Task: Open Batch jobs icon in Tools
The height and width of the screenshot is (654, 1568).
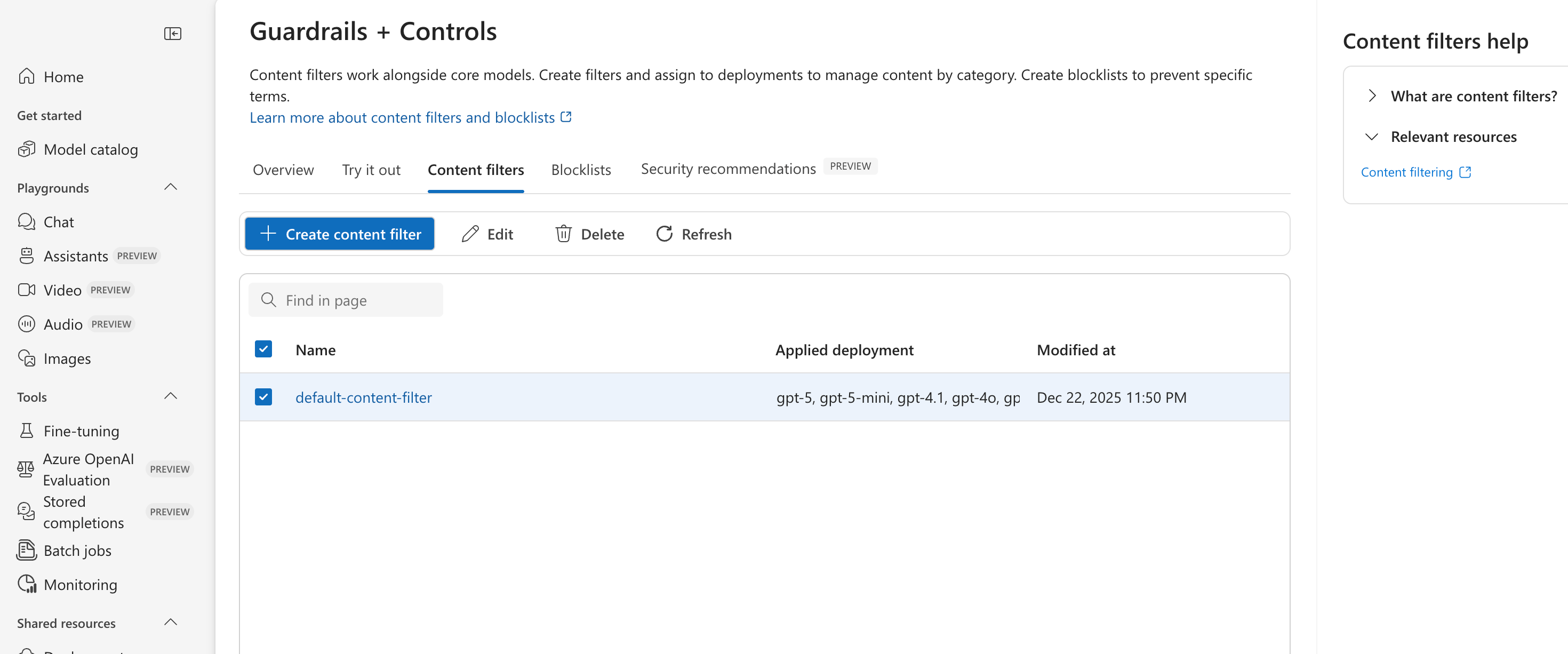Action: [26, 550]
